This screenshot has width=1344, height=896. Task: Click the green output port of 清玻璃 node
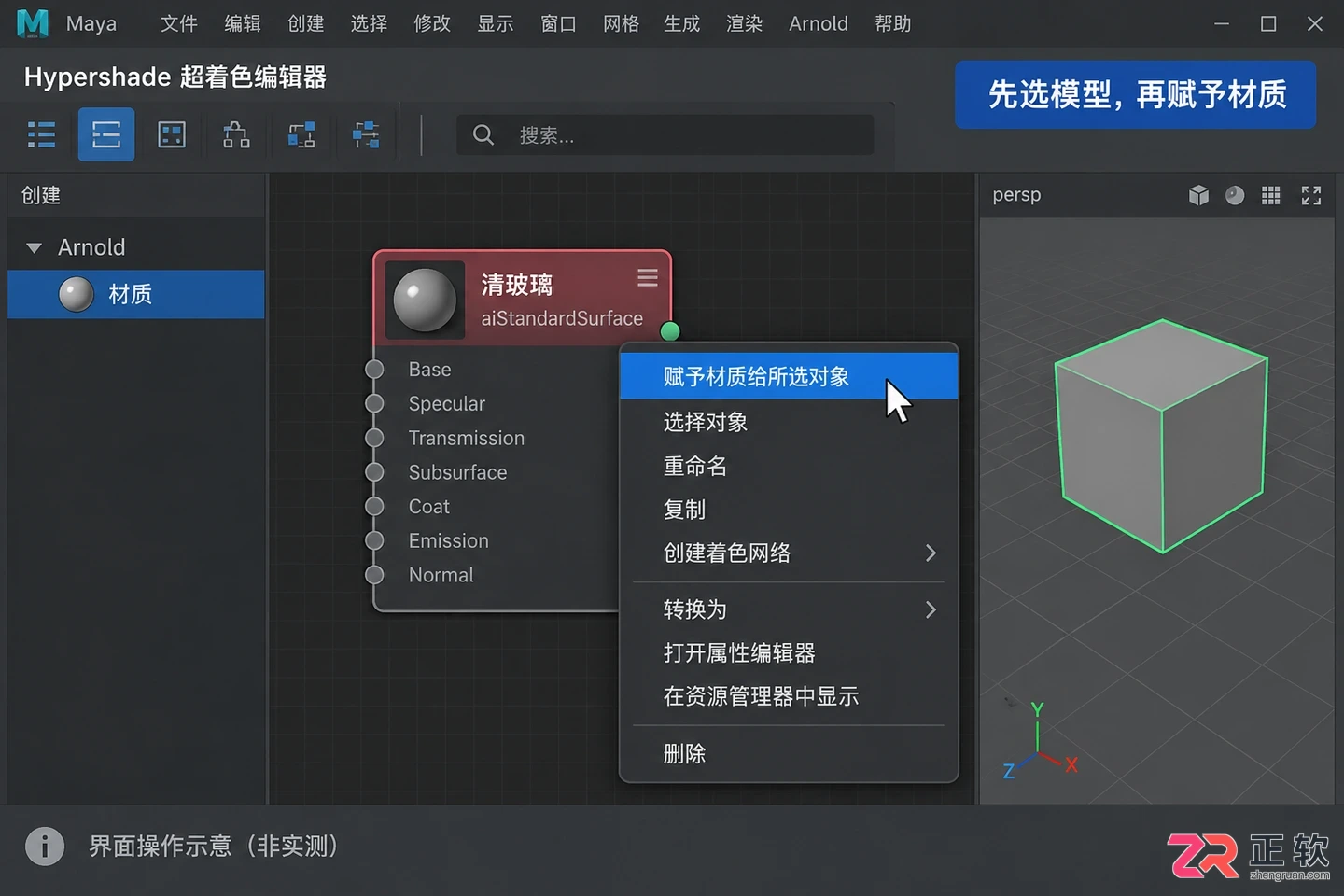point(670,330)
